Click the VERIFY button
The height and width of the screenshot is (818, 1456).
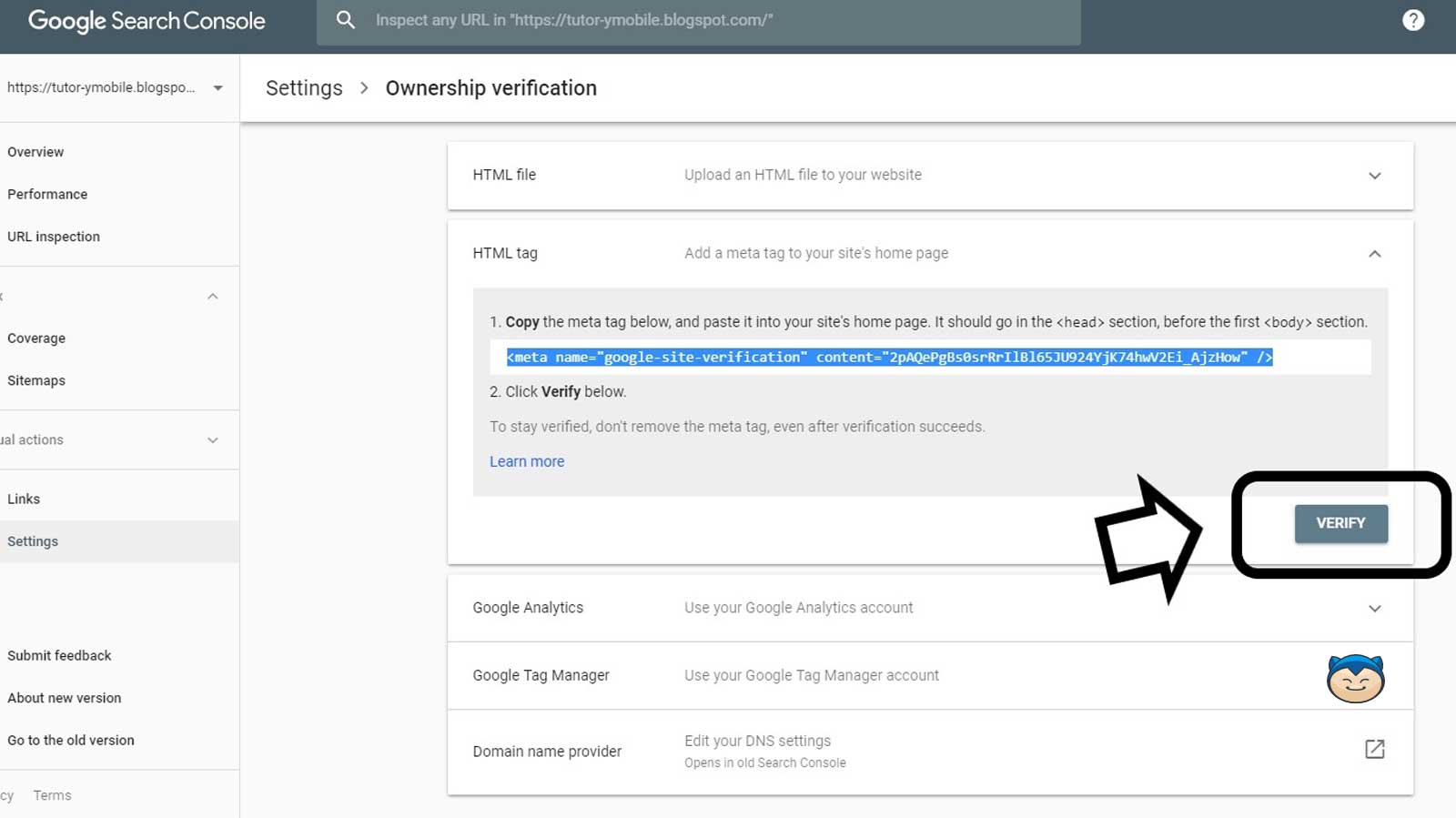(1340, 523)
